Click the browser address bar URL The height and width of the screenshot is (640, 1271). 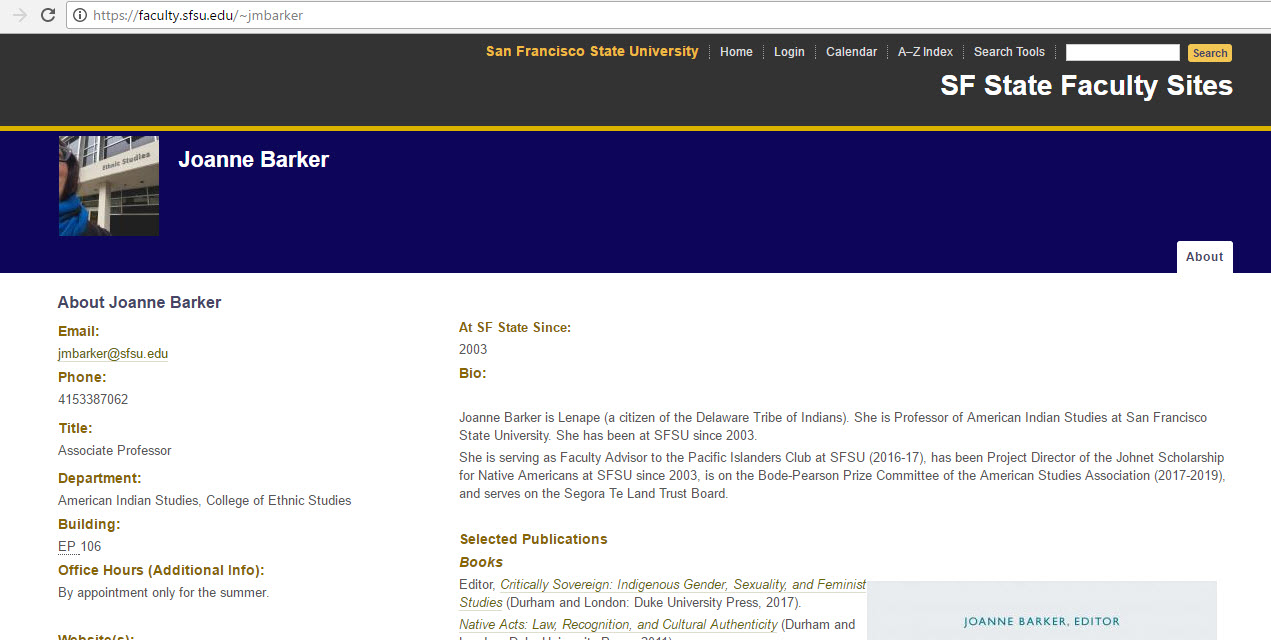(198, 16)
